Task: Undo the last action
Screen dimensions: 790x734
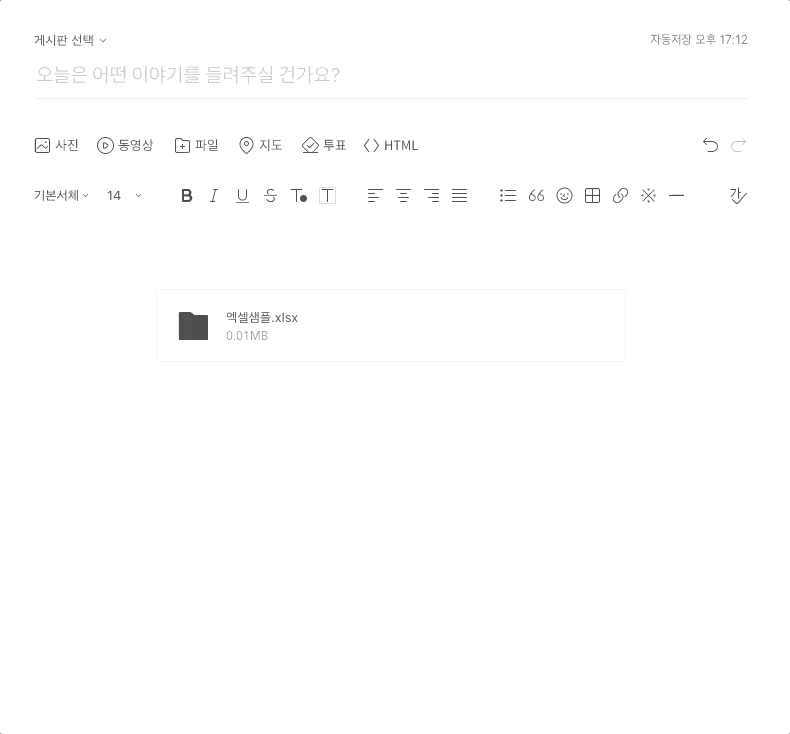Action: pos(710,146)
